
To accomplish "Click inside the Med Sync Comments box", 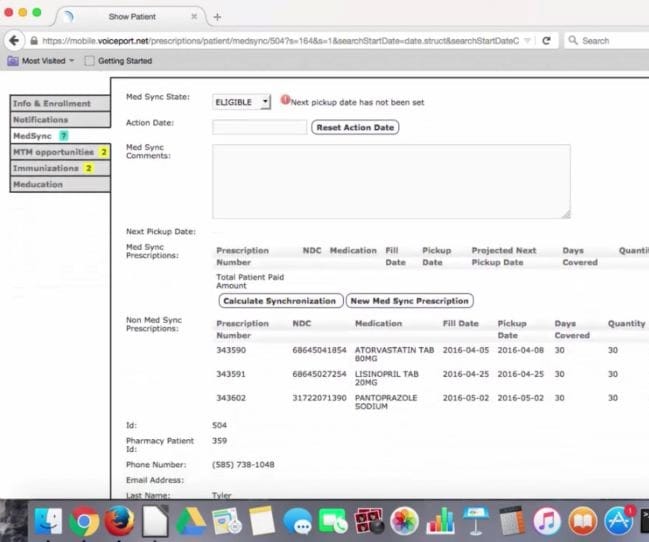I will pos(392,181).
